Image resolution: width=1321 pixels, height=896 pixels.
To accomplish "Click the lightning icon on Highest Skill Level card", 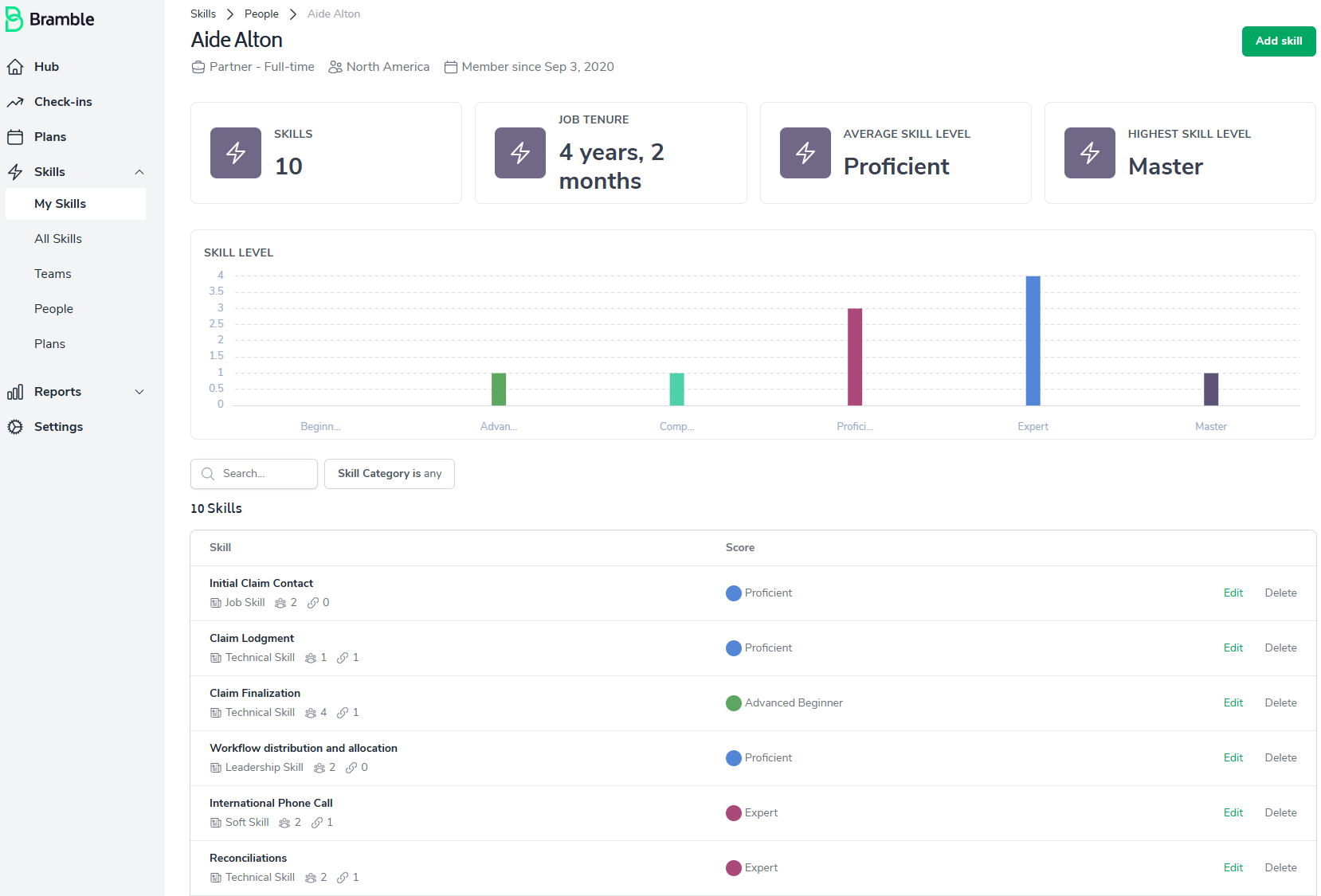I will point(1089,153).
